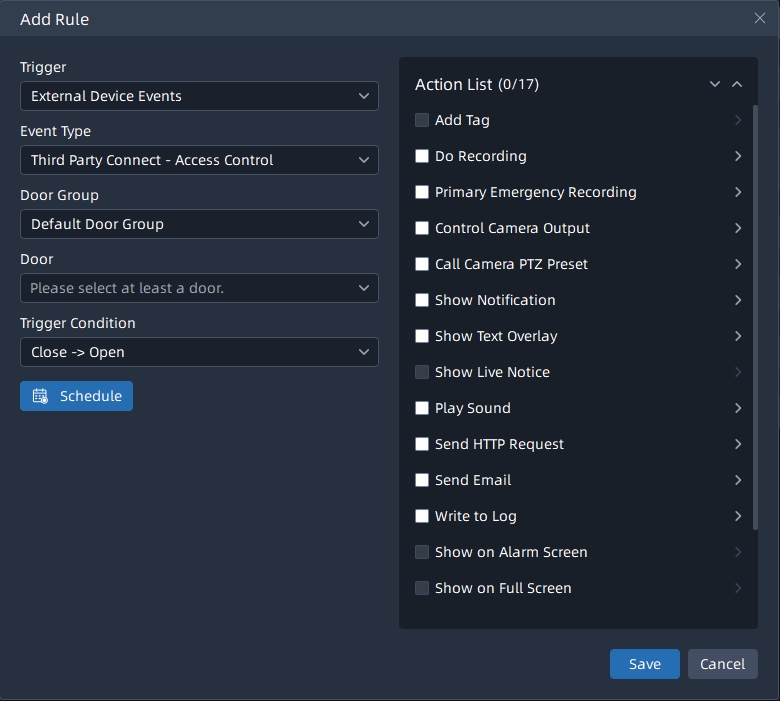
Task: Expand the Trigger Condition dropdown
Action: coord(199,352)
